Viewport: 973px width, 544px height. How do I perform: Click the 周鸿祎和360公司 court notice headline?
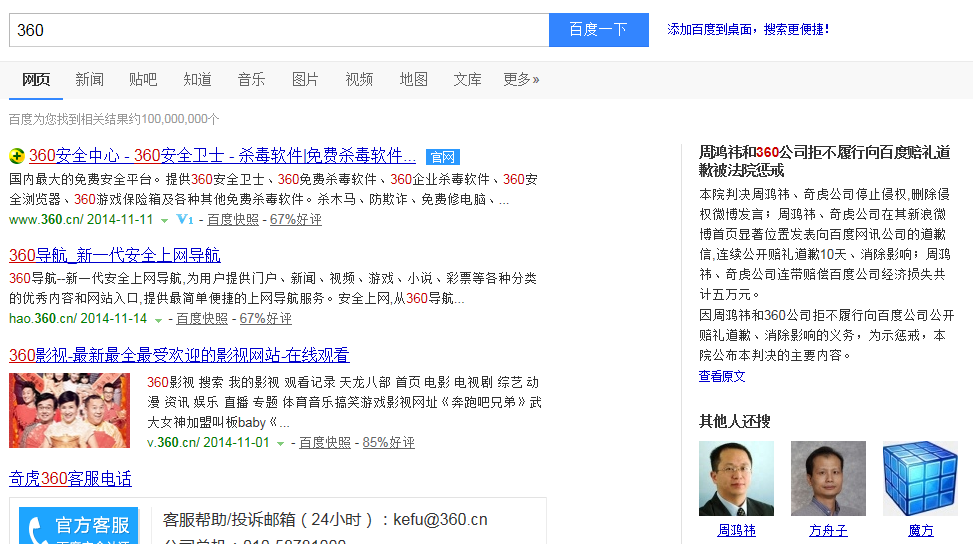click(x=825, y=161)
